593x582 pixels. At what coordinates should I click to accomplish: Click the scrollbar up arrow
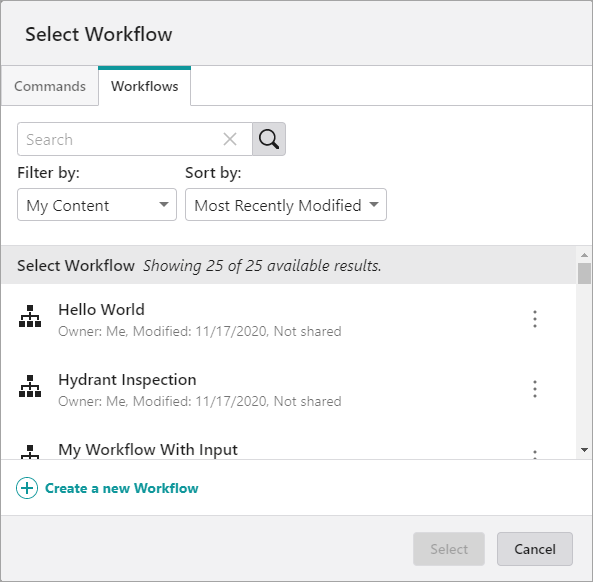point(584,255)
